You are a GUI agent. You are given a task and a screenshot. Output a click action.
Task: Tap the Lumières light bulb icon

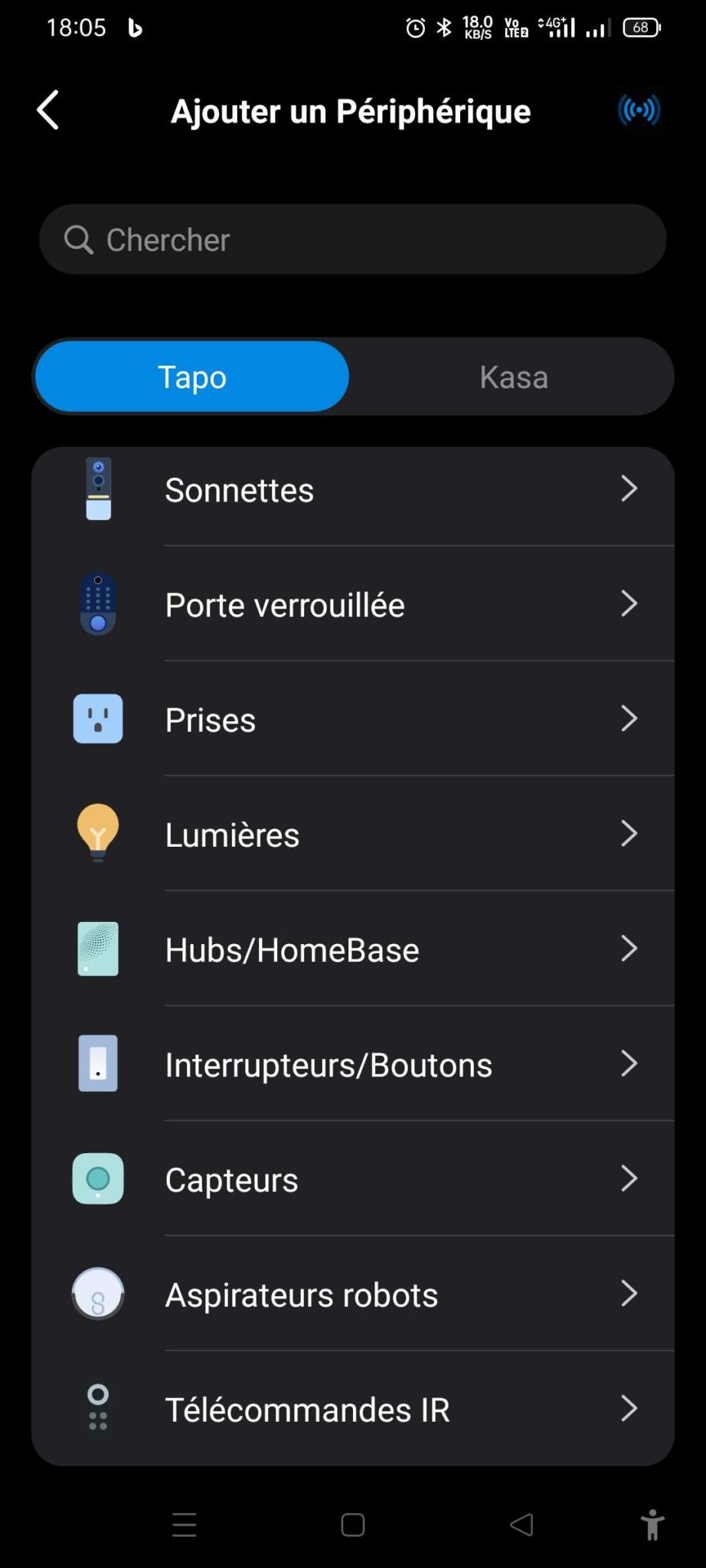(x=98, y=833)
